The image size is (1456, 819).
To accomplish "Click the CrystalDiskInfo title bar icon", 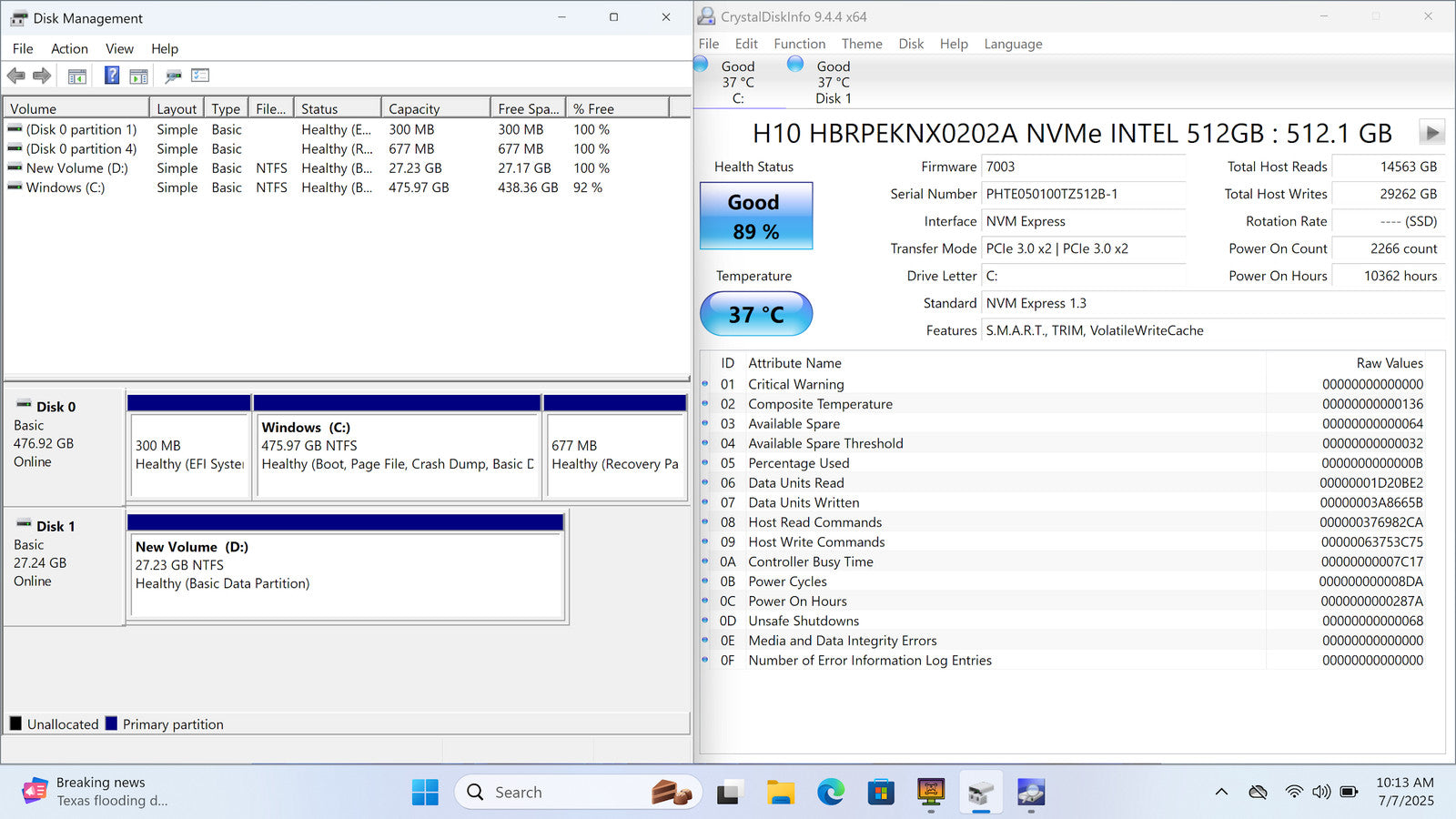I will pos(706,16).
